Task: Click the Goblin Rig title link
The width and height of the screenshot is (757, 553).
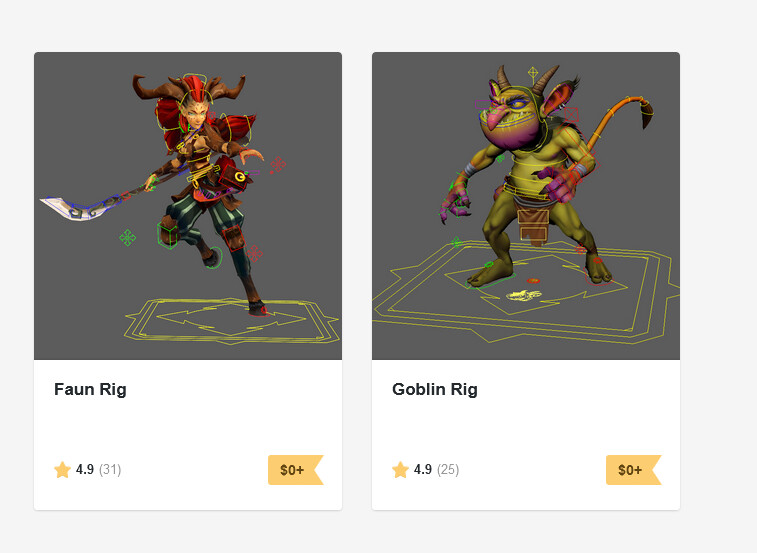Action: click(435, 389)
